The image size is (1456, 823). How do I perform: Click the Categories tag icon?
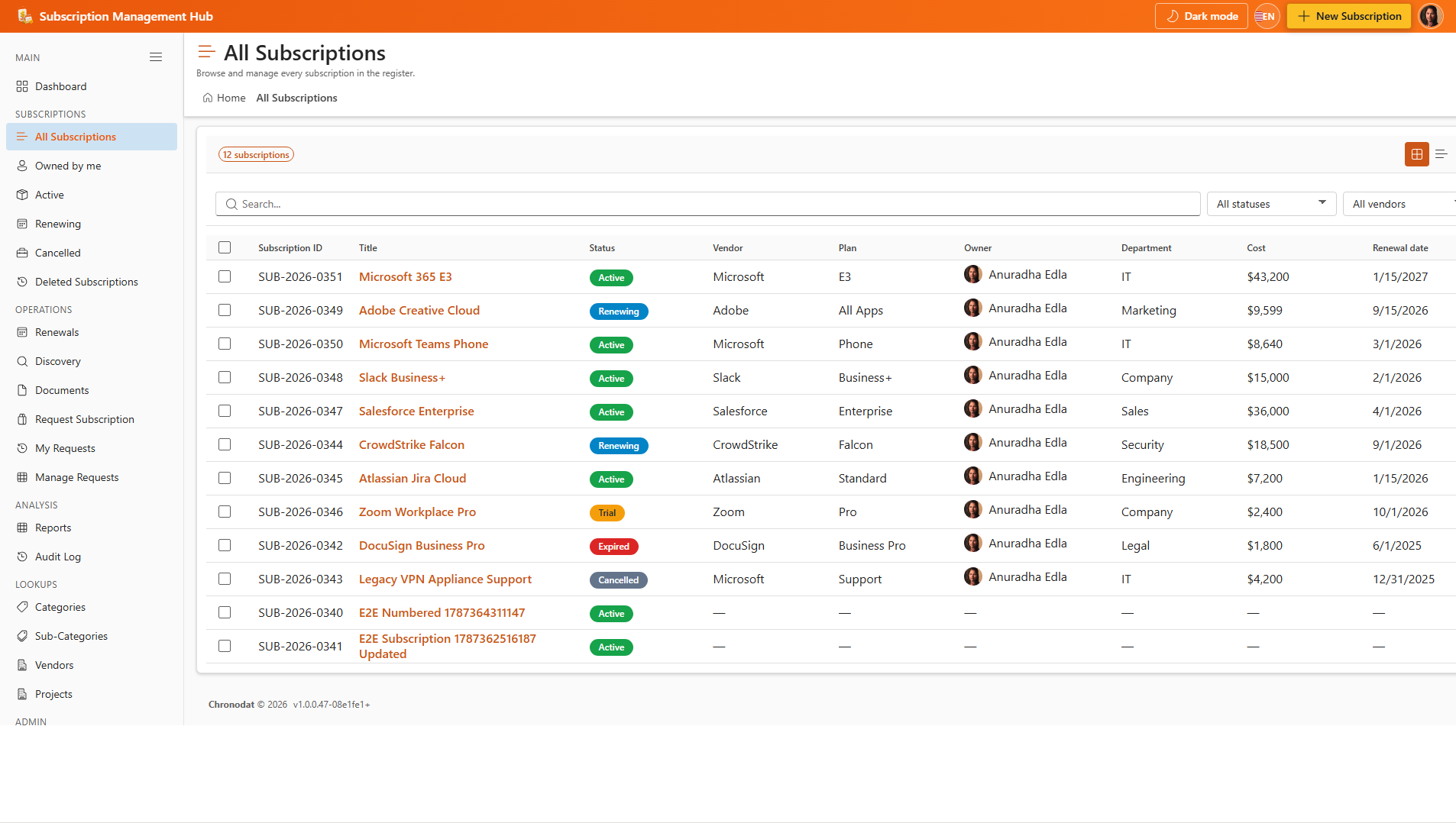[22, 607]
